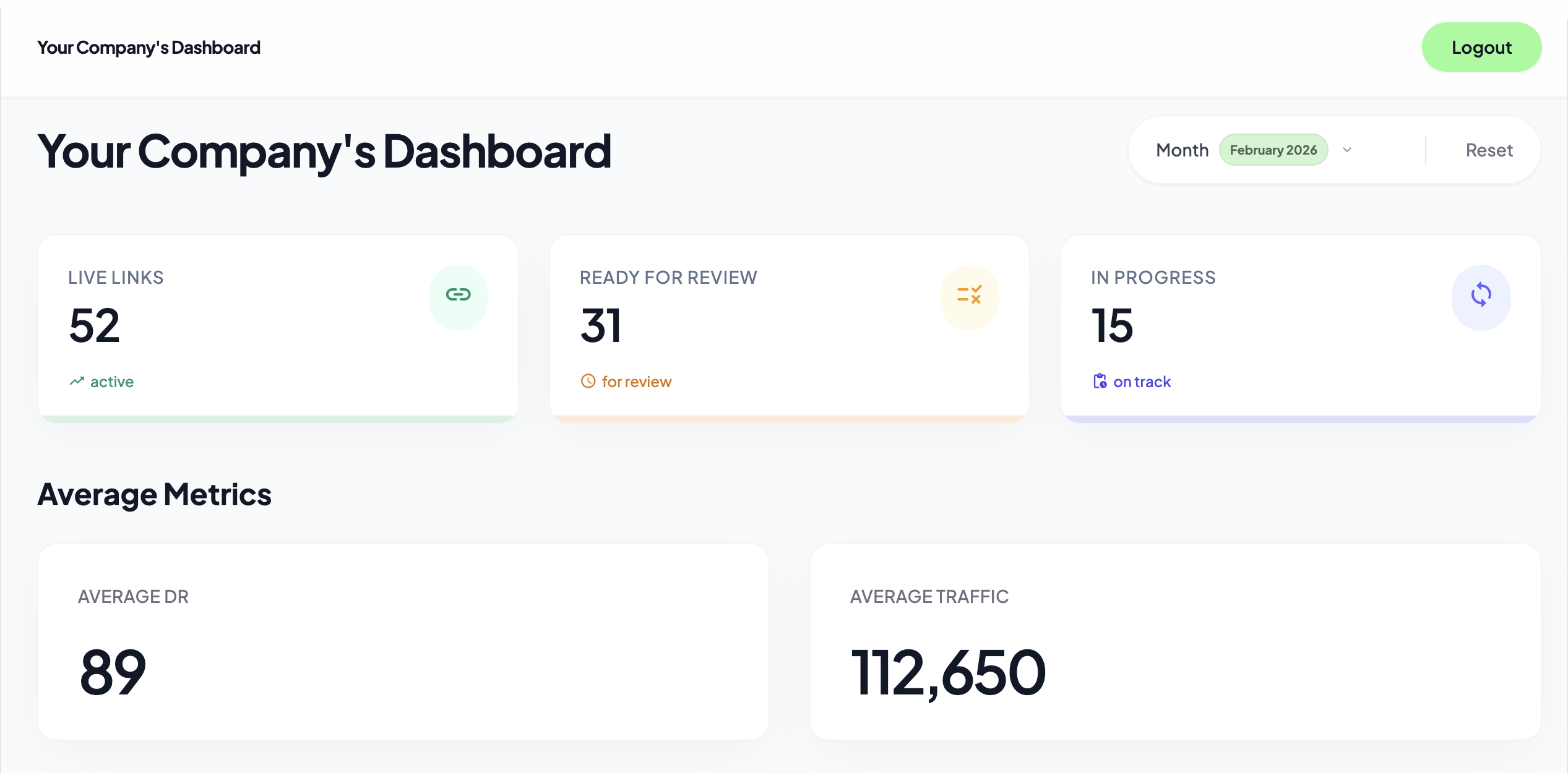
Task: Select the Live Links count 52
Action: [x=94, y=325]
